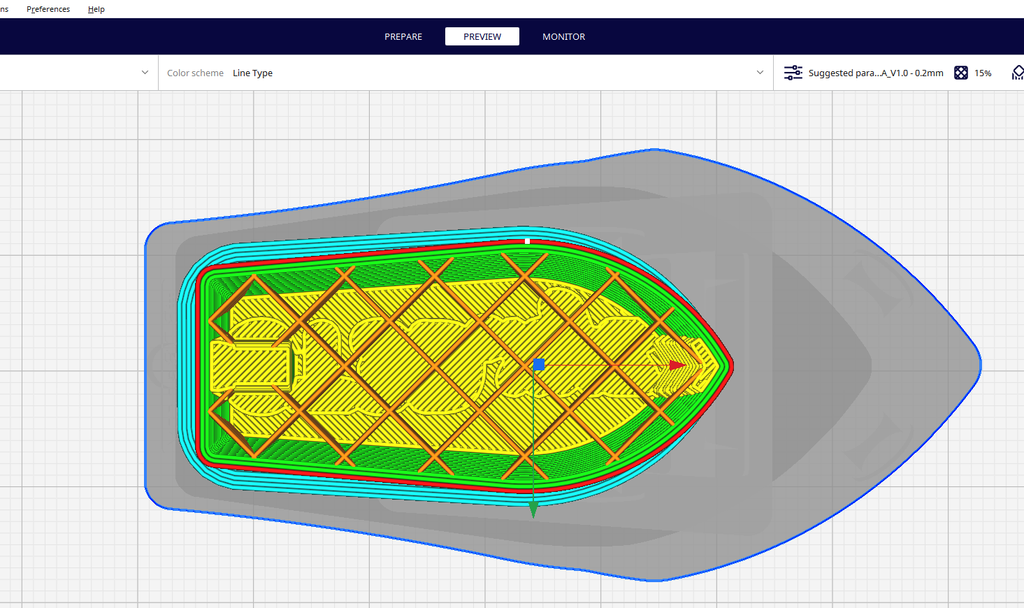The height and width of the screenshot is (608, 1024).
Task: Open the print settings sliders icon
Action: [x=793, y=72]
